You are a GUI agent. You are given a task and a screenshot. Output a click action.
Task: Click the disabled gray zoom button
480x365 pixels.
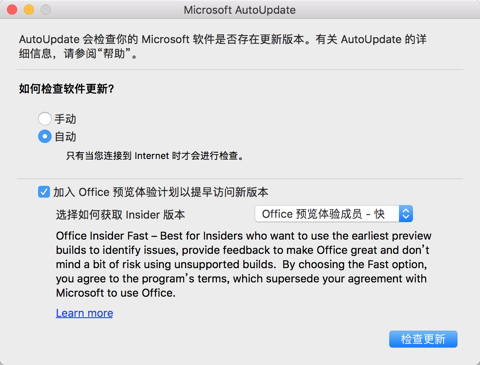[46, 10]
